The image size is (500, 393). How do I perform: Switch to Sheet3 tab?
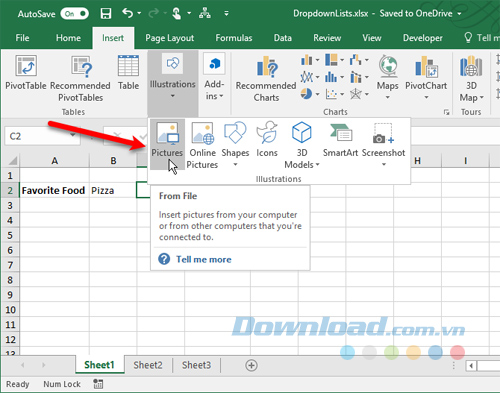click(196, 365)
